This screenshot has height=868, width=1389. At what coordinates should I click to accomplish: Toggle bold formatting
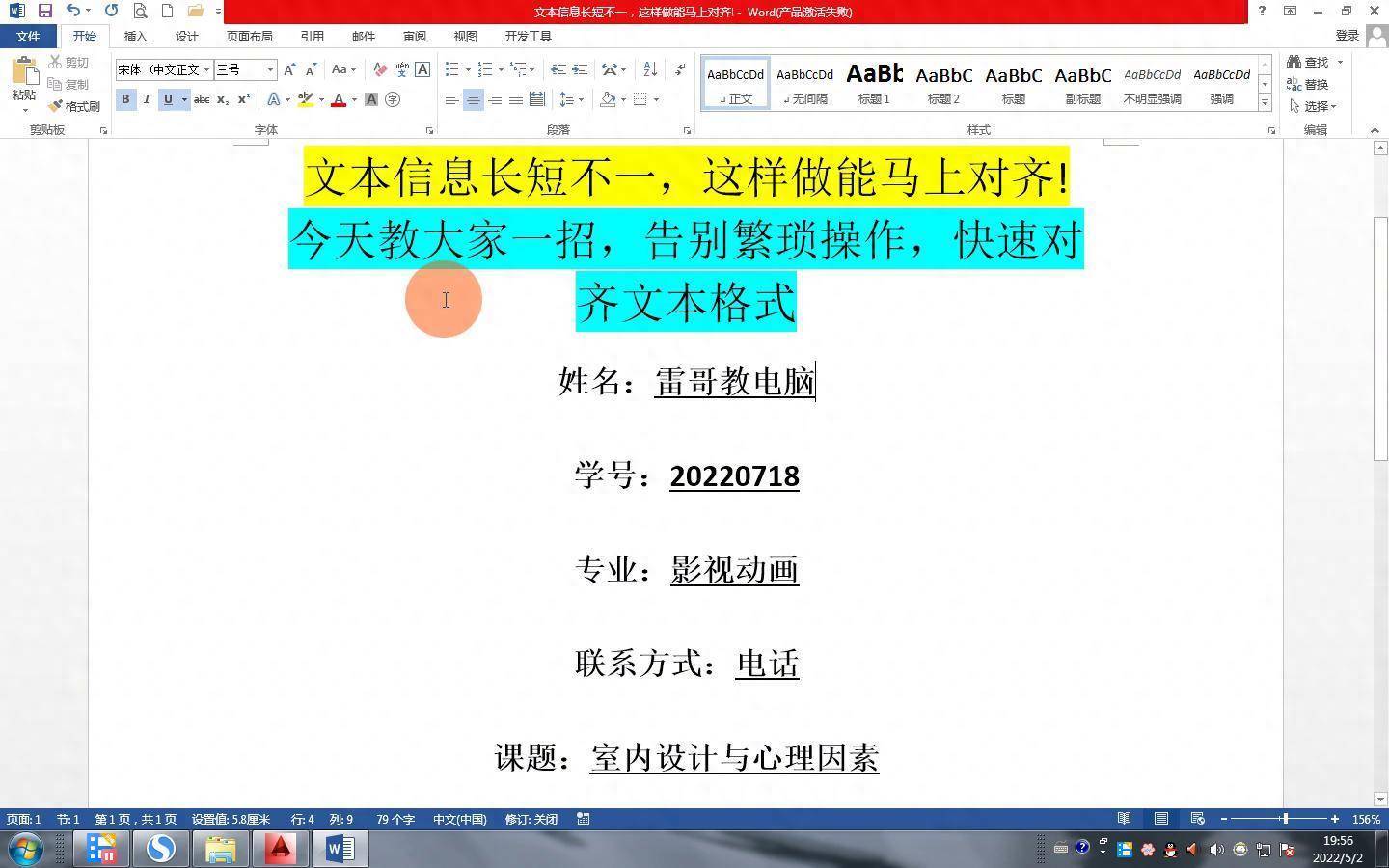click(x=125, y=99)
